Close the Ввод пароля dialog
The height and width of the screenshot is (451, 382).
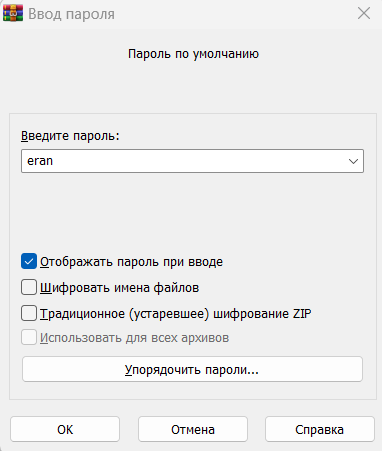364,14
